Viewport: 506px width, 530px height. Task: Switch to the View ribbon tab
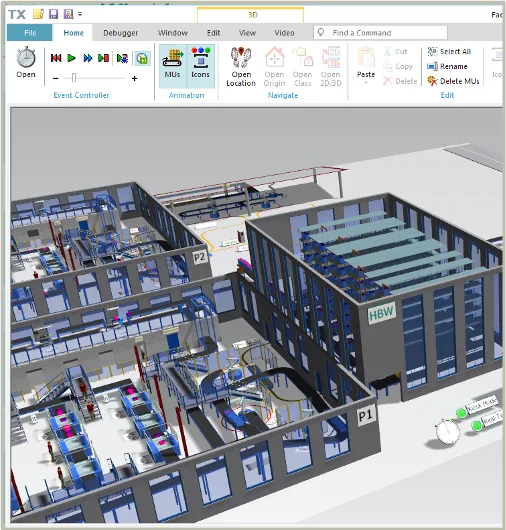[247, 33]
